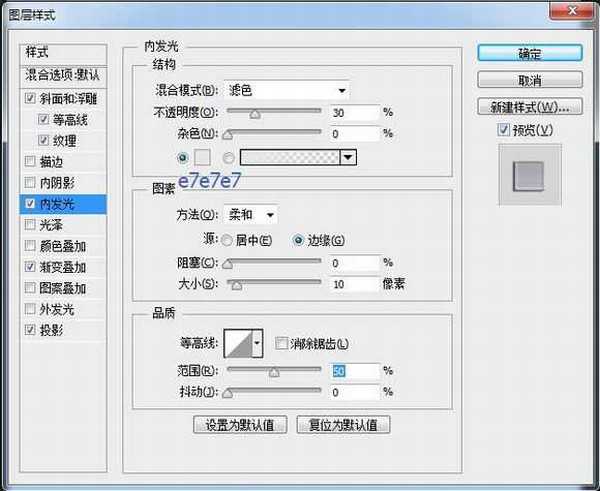This screenshot has width=600, height=491.
Task: Close the Layer Style dialog window
Action: tap(579, 12)
